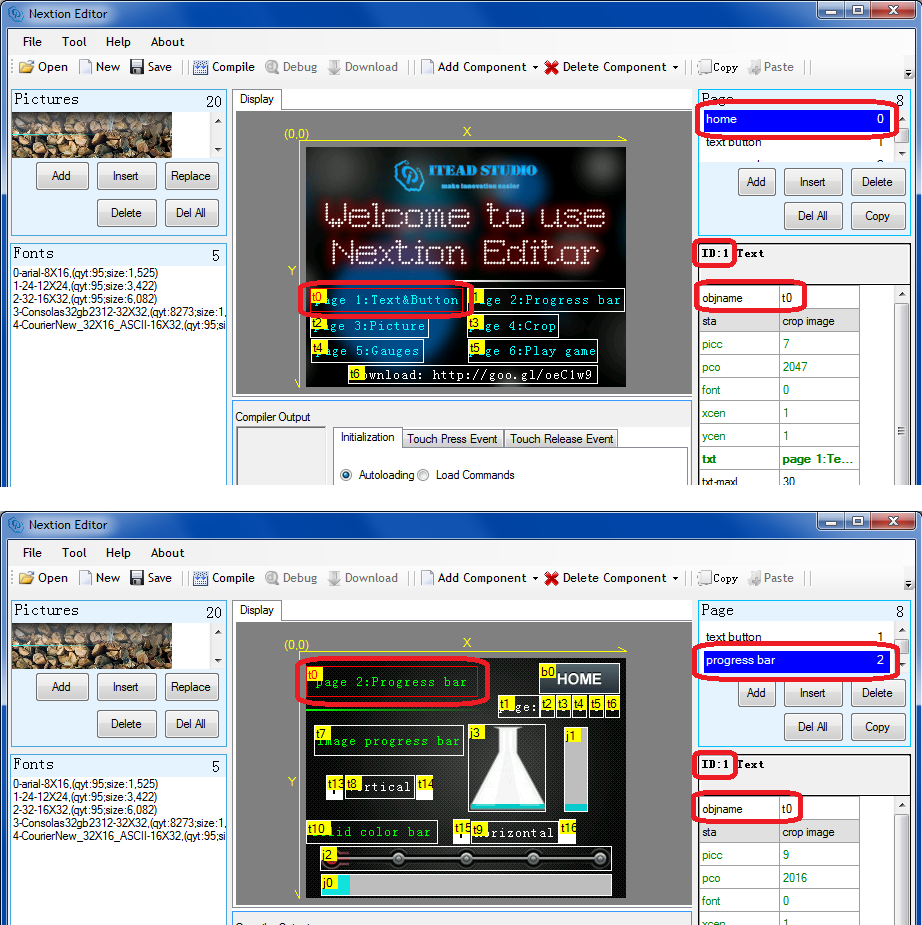The image size is (922, 925).
Task: Click picture thumbnail in top Pictures panel
Action: tap(92, 135)
